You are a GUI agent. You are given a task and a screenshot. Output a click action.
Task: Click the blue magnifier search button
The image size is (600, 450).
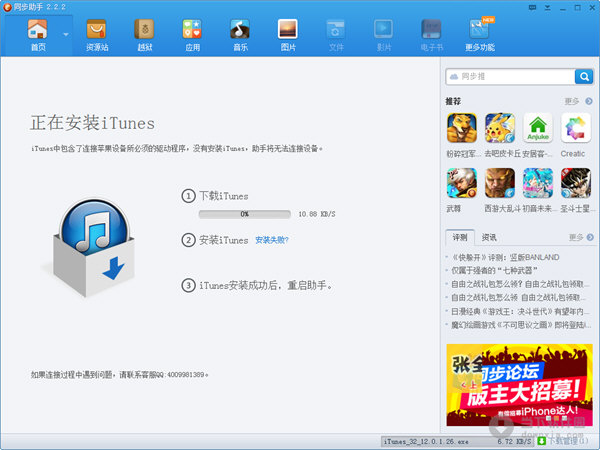click(584, 77)
